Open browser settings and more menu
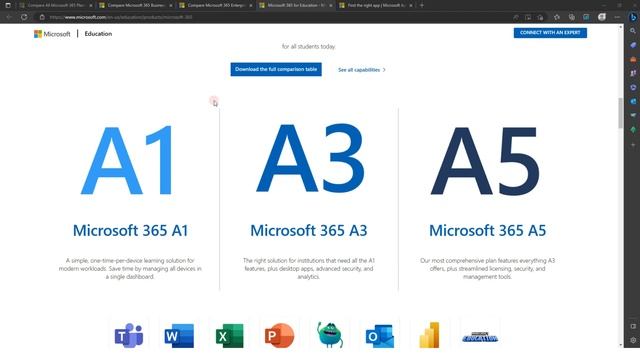The height and width of the screenshot is (360, 640). [617, 17]
